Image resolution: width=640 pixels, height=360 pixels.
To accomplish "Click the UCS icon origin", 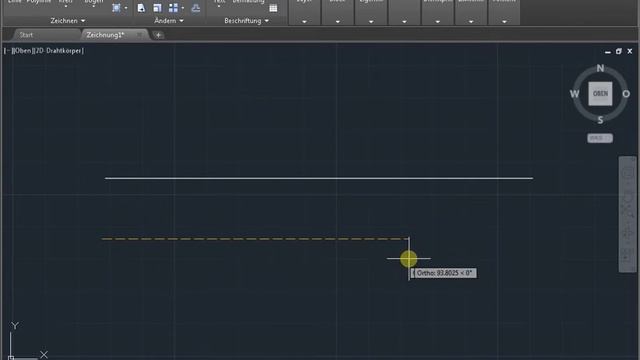I will tap(11, 358).
